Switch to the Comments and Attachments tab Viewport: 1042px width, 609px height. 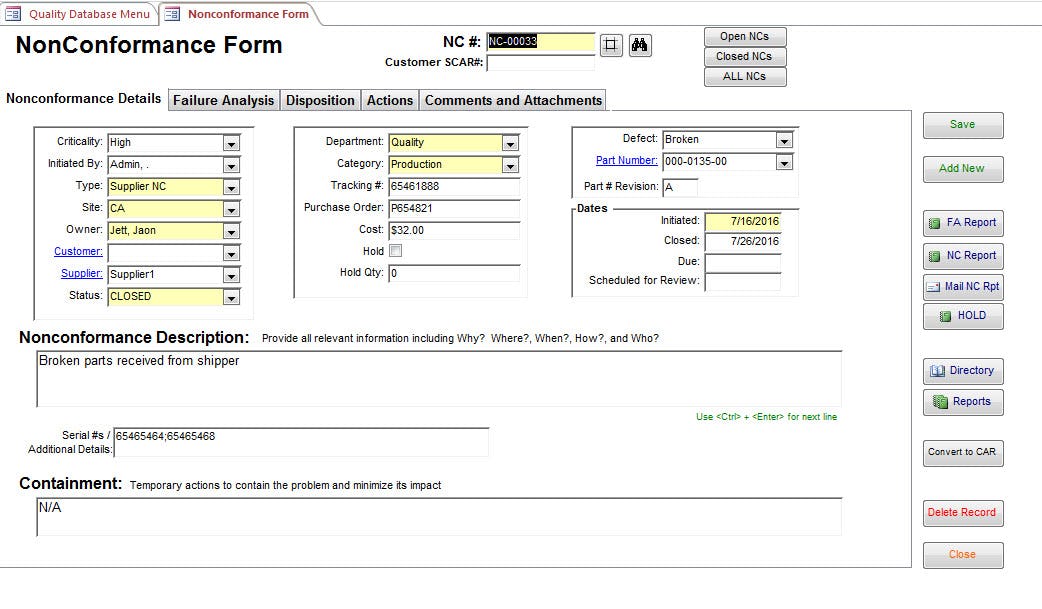[512, 100]
